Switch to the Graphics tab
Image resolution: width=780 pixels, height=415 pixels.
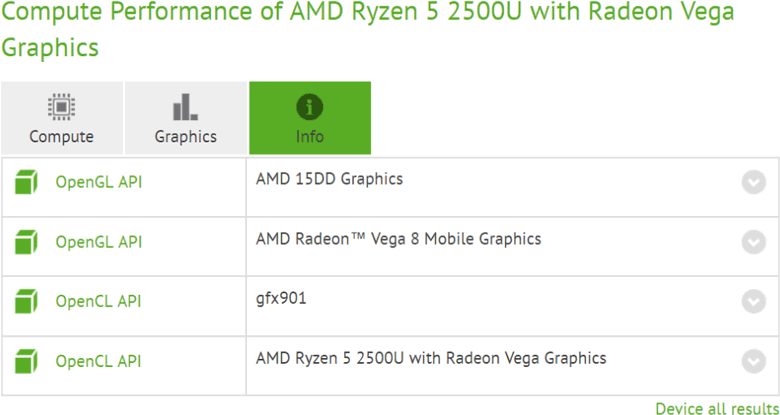185,137
